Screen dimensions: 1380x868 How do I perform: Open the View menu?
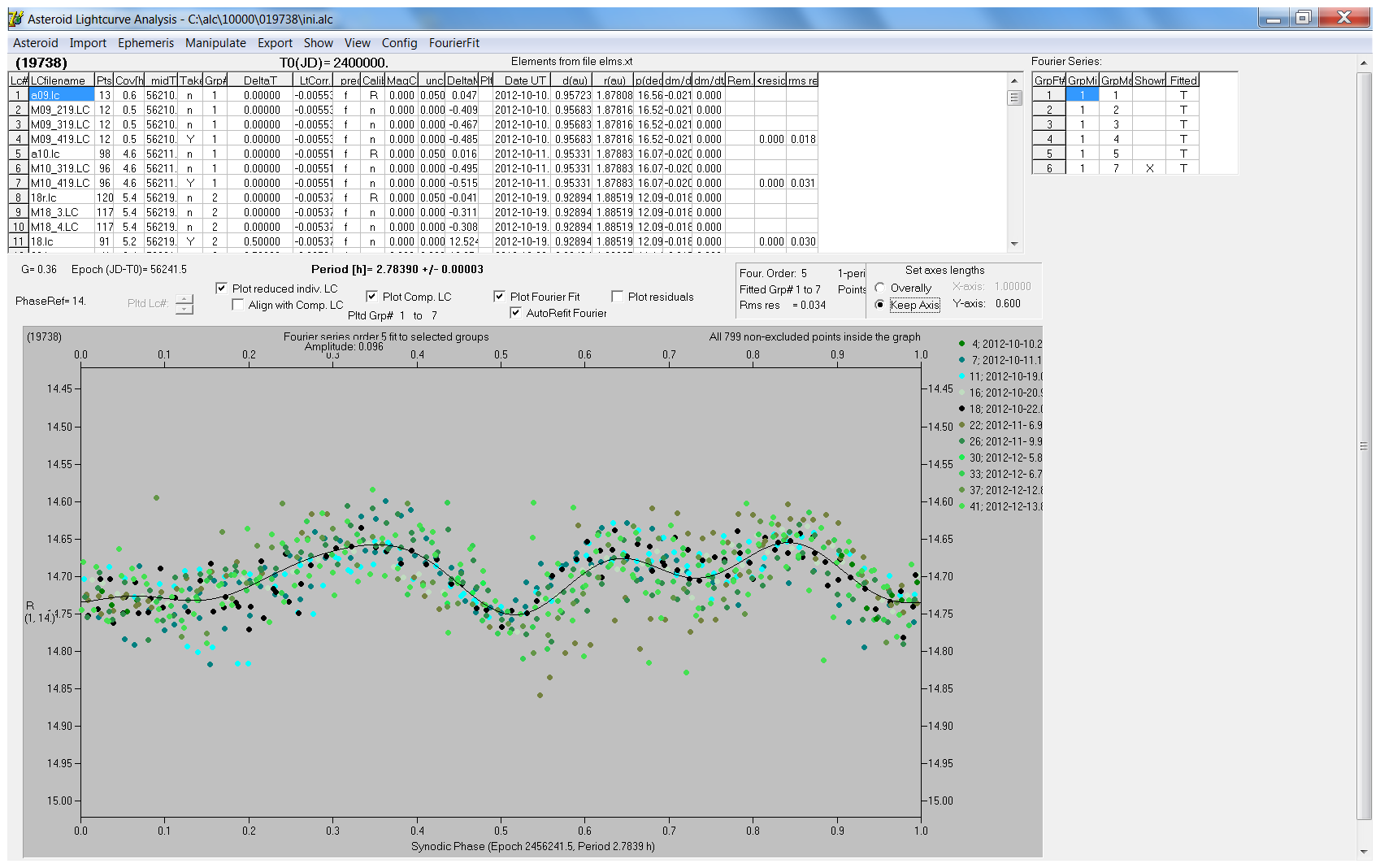coord(358,43)
